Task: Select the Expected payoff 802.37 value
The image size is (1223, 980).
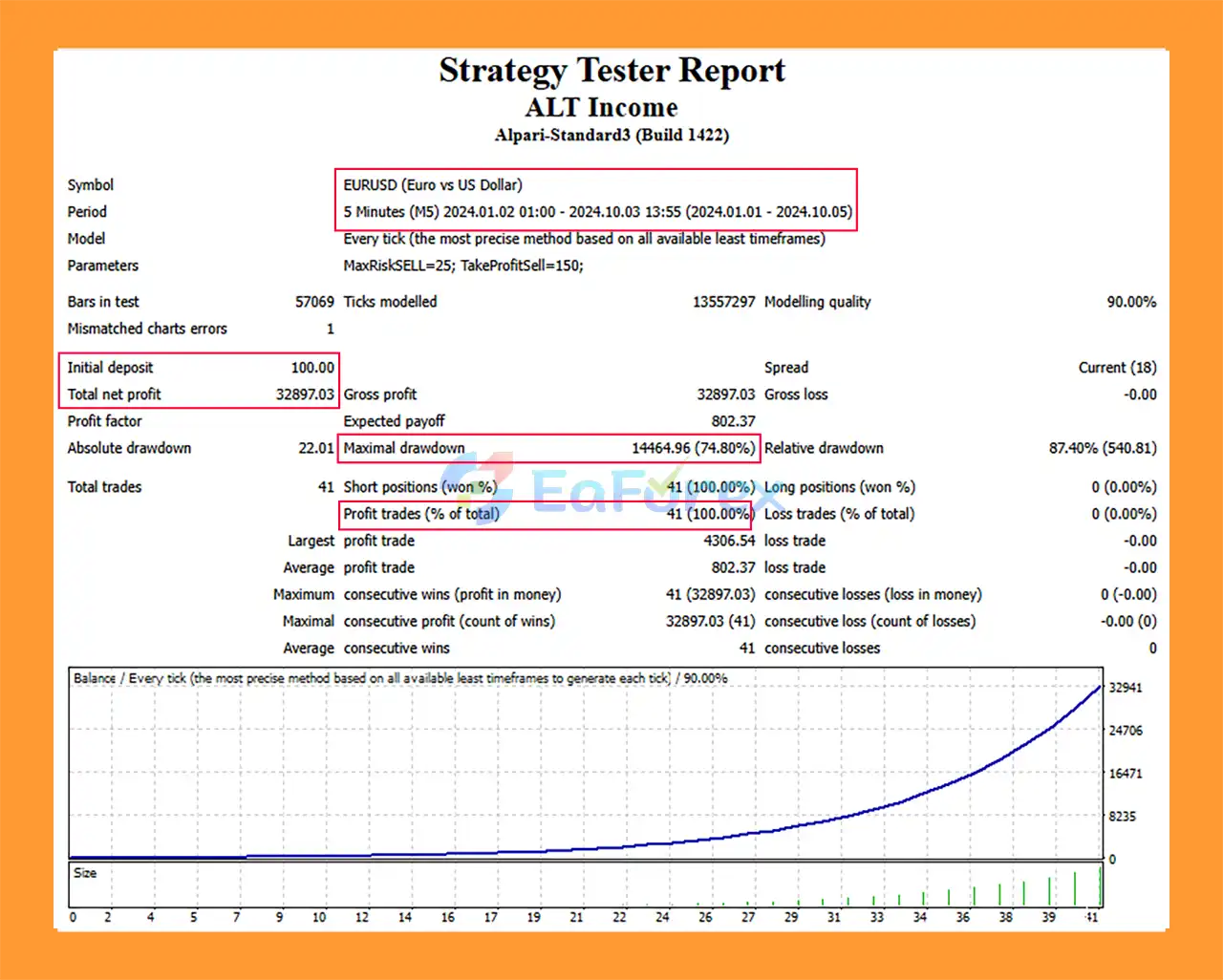Action: coord(733,421)
